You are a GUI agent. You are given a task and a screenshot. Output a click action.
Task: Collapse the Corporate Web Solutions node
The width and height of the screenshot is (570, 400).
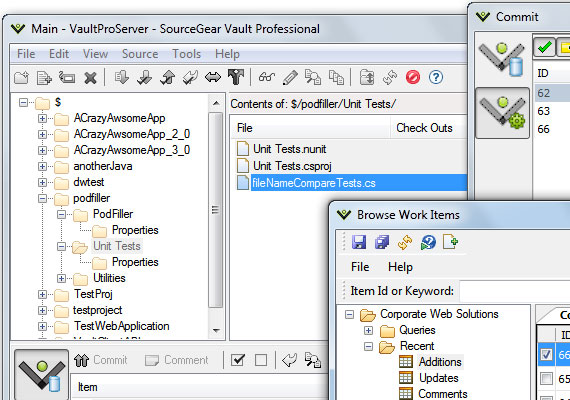349,314
